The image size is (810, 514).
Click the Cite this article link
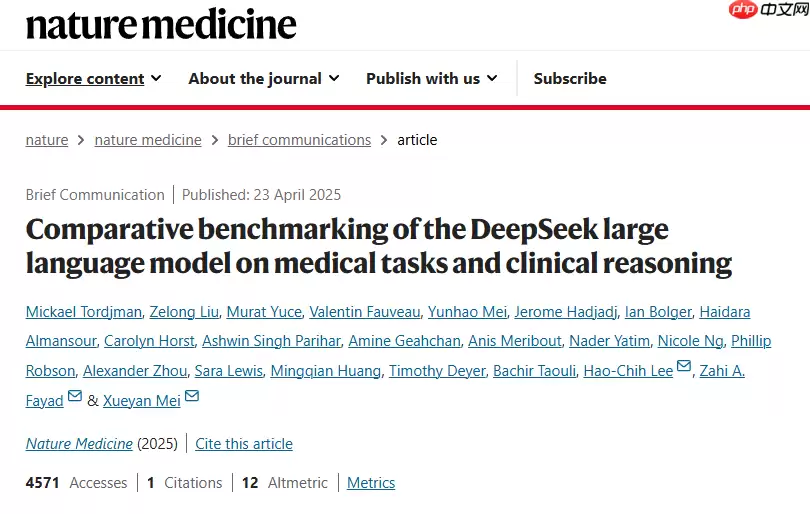tap(244, 444)
